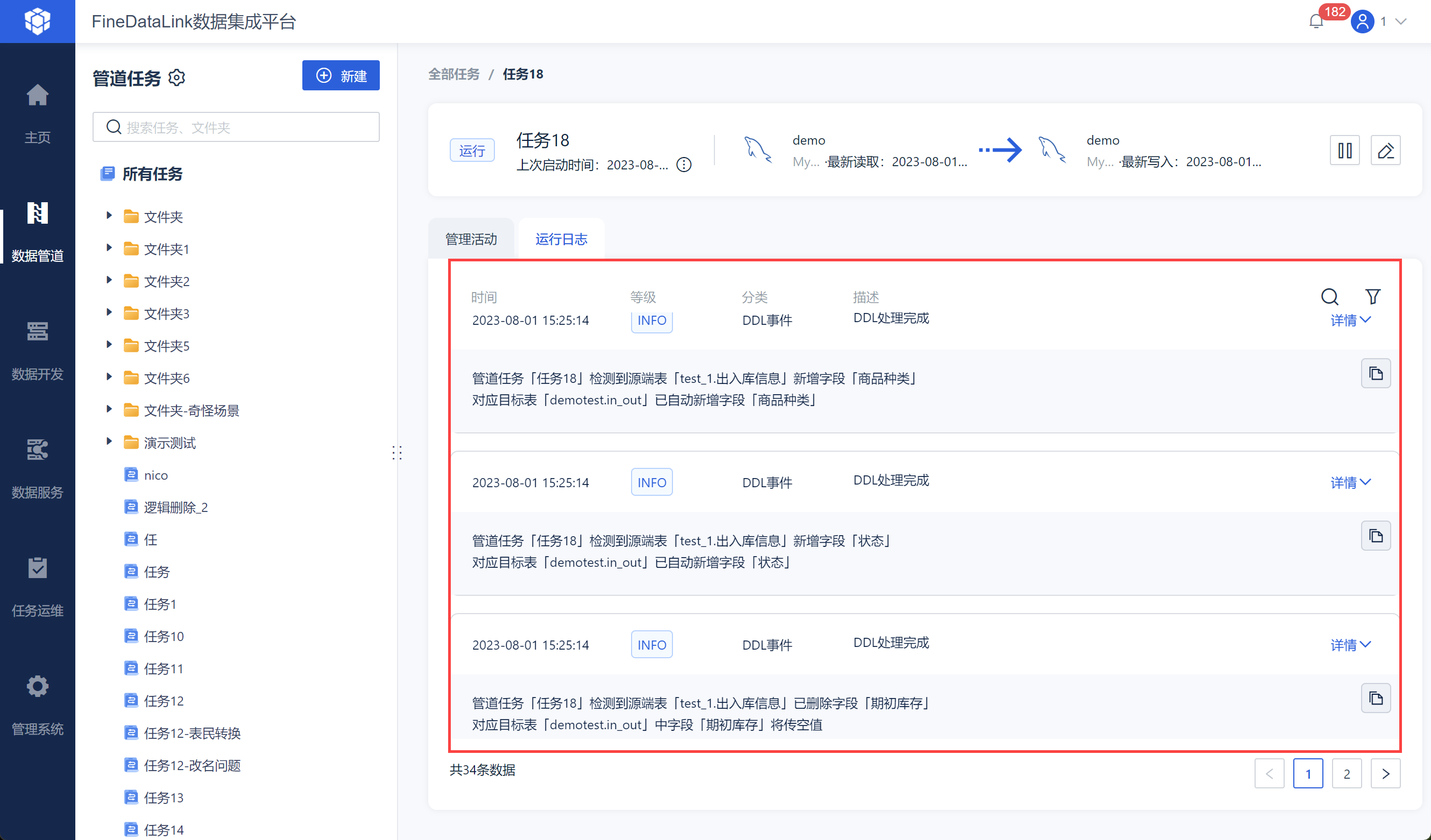The width and height of the screenshot is (1431, 840).
Task: Switch to the 管理活动 tab
Action: (x=471, y=239)
